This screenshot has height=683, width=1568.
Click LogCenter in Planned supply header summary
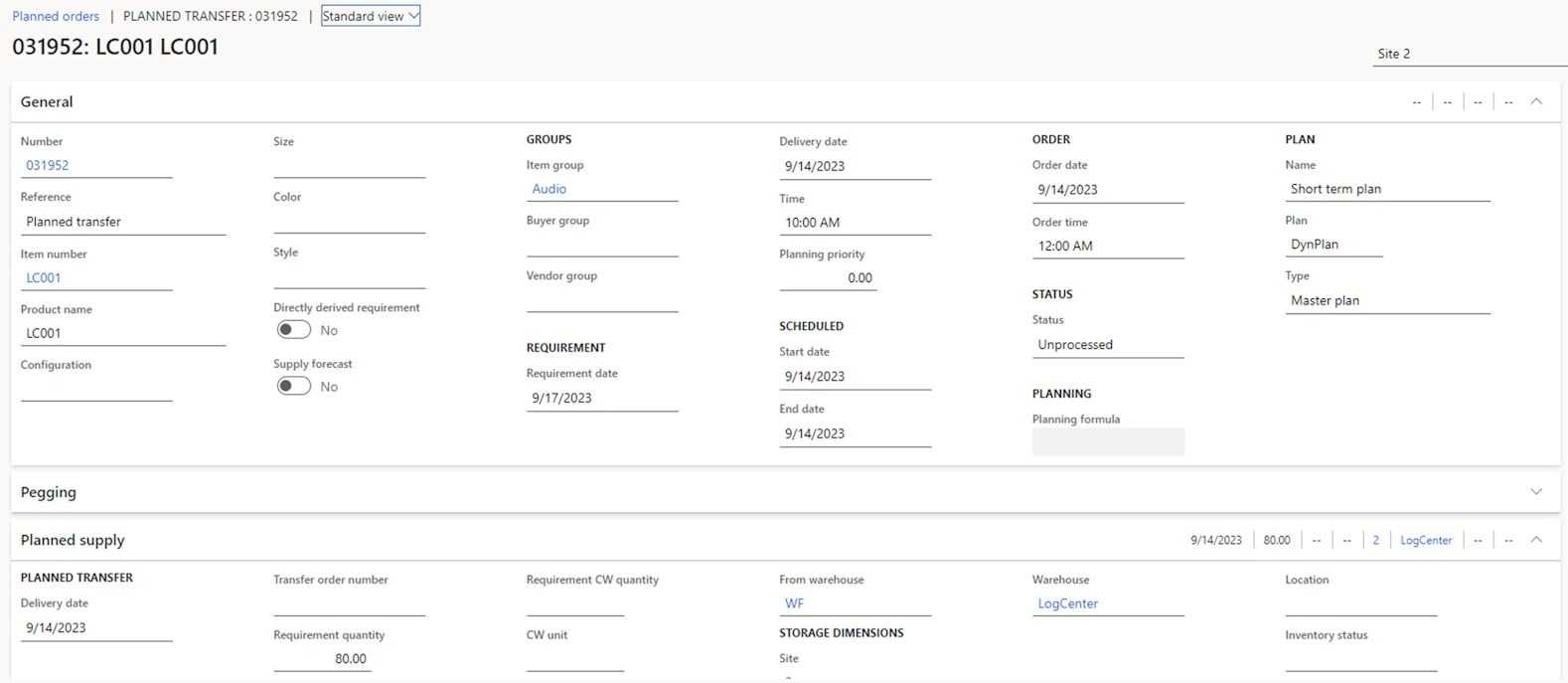point(1426,540)
